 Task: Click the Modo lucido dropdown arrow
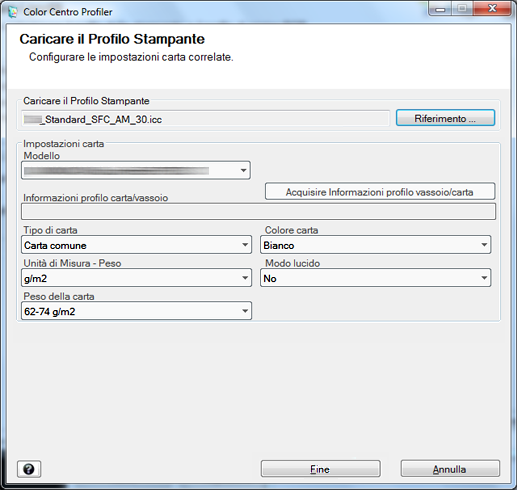pos(484,278)
